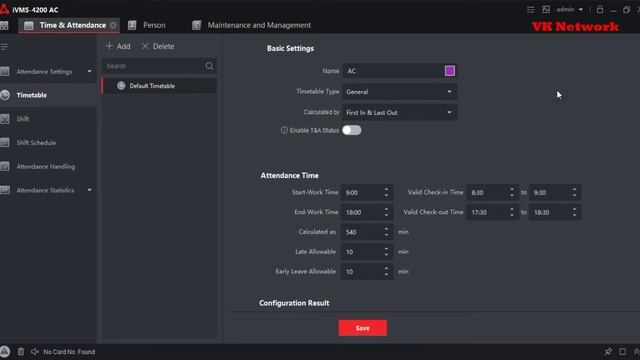Click the pin icon in status bar
This screenshot has height=360, width=640.
608,352
